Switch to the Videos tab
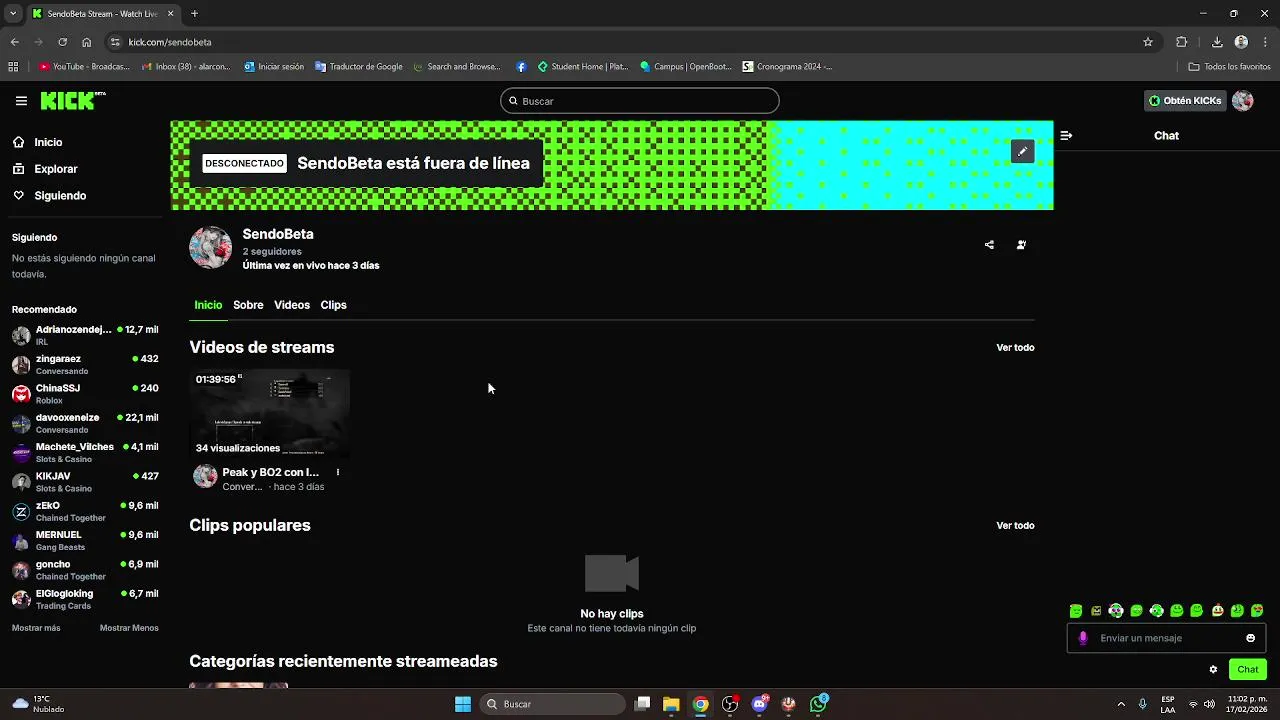Viewport: 1280px width, 720px height. tap(292, 305)
